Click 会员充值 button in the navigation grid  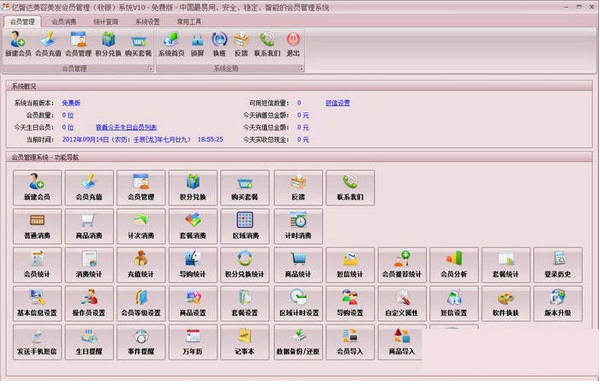(x=89, y=188)
